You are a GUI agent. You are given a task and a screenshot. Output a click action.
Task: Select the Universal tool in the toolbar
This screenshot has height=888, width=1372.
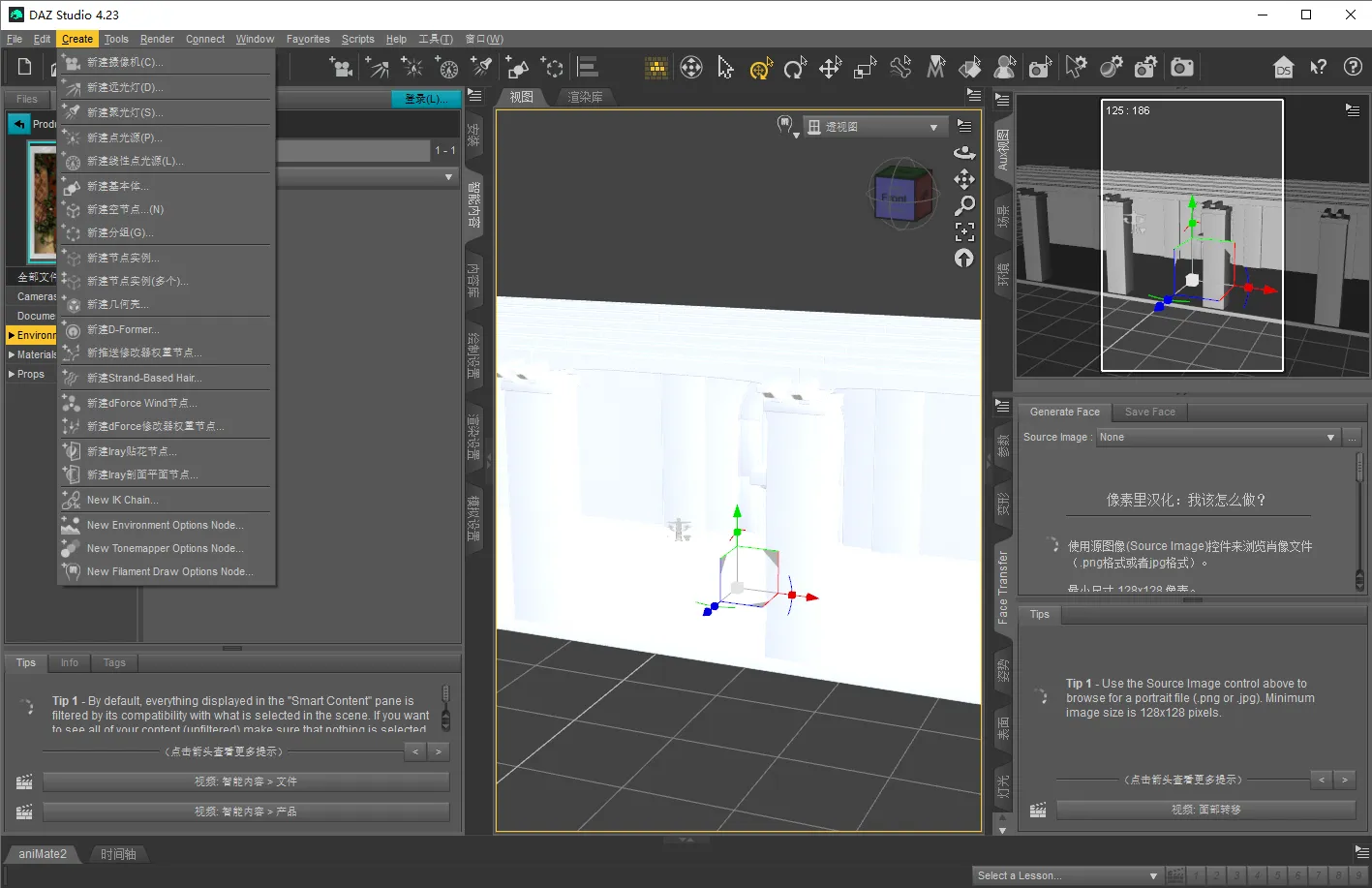coord(760,67)
